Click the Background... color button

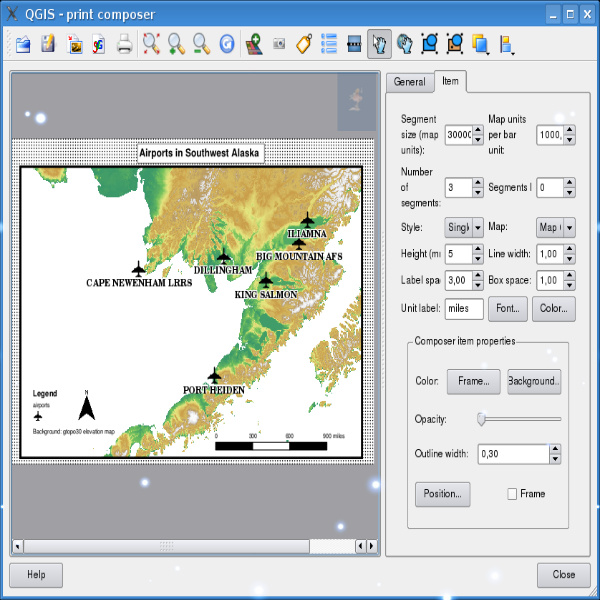tap(534, 382)
